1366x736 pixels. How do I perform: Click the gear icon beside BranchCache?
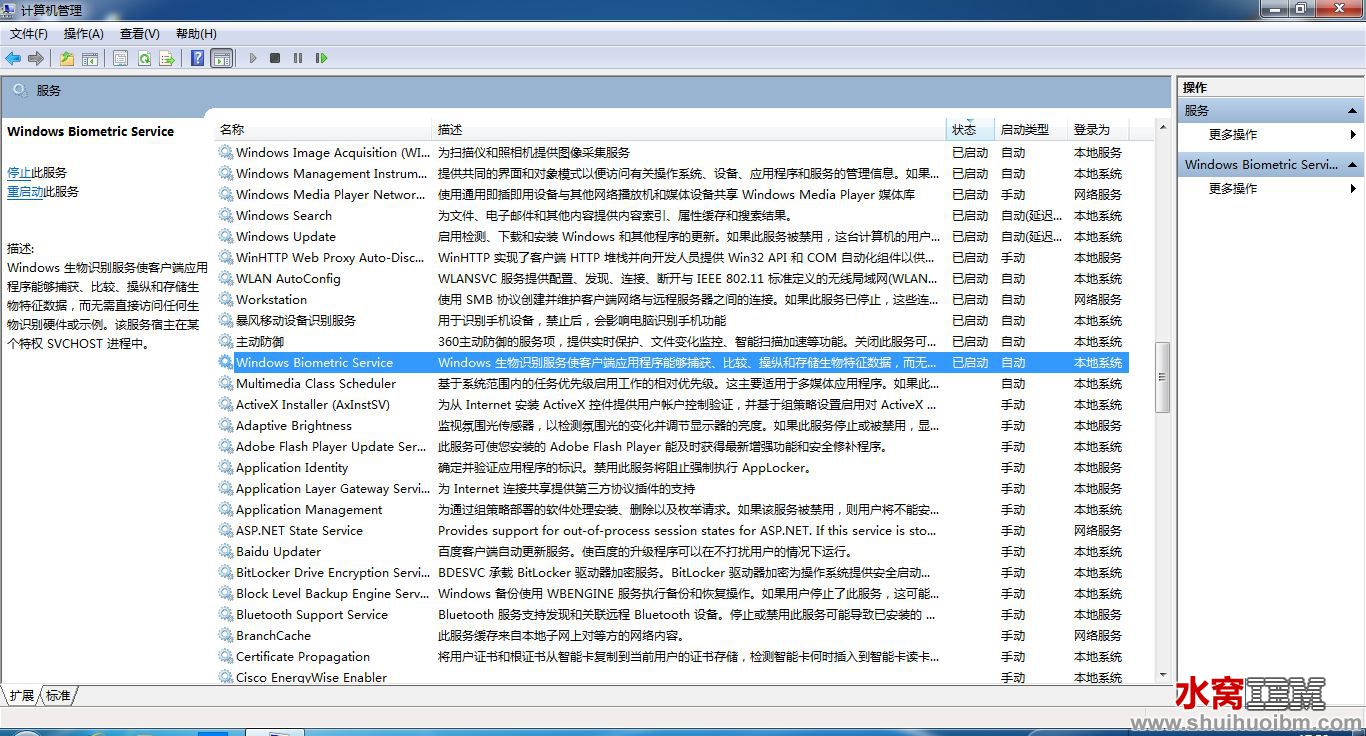[226, 636]
